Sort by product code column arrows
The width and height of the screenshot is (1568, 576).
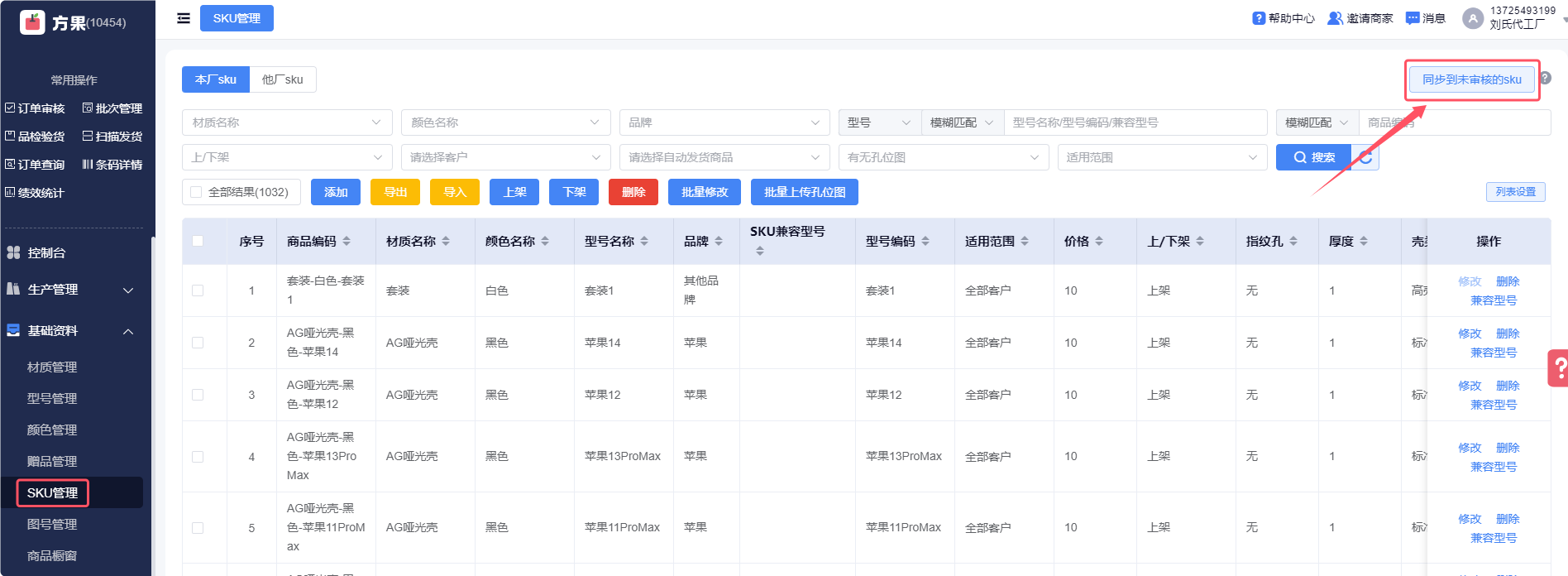tap(347, 241)
